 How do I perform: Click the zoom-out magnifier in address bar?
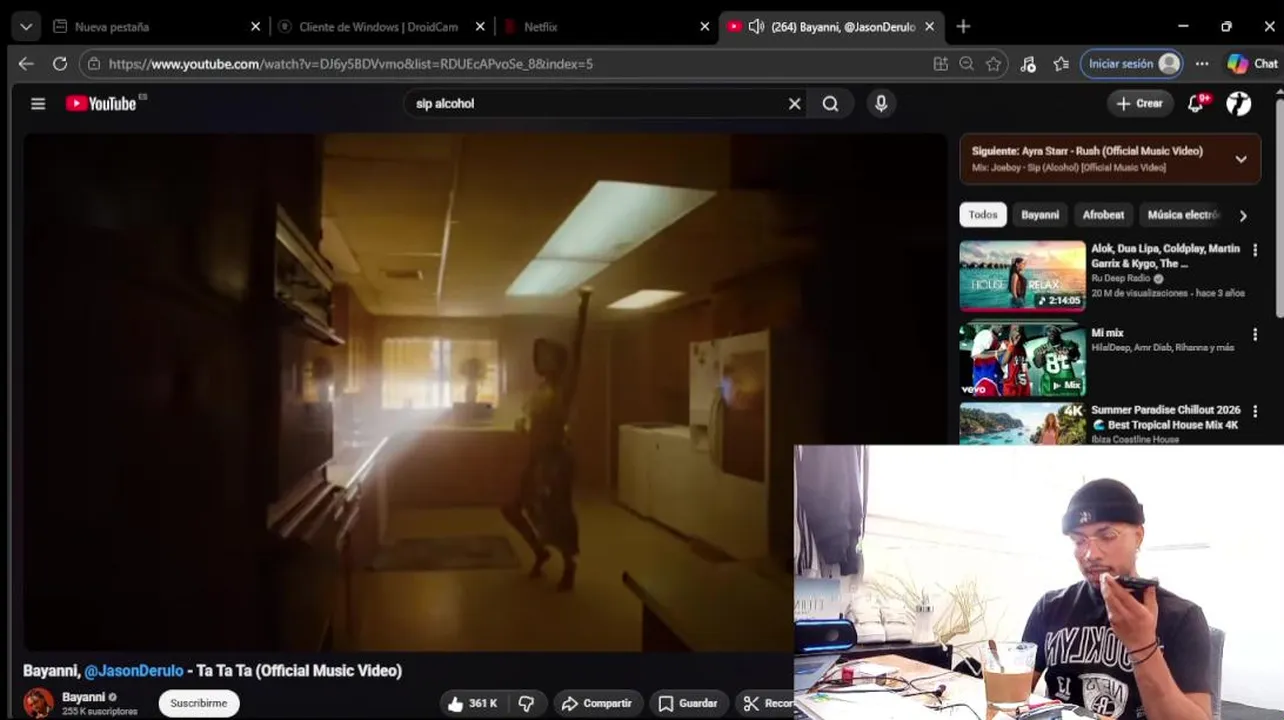[966, 63]
